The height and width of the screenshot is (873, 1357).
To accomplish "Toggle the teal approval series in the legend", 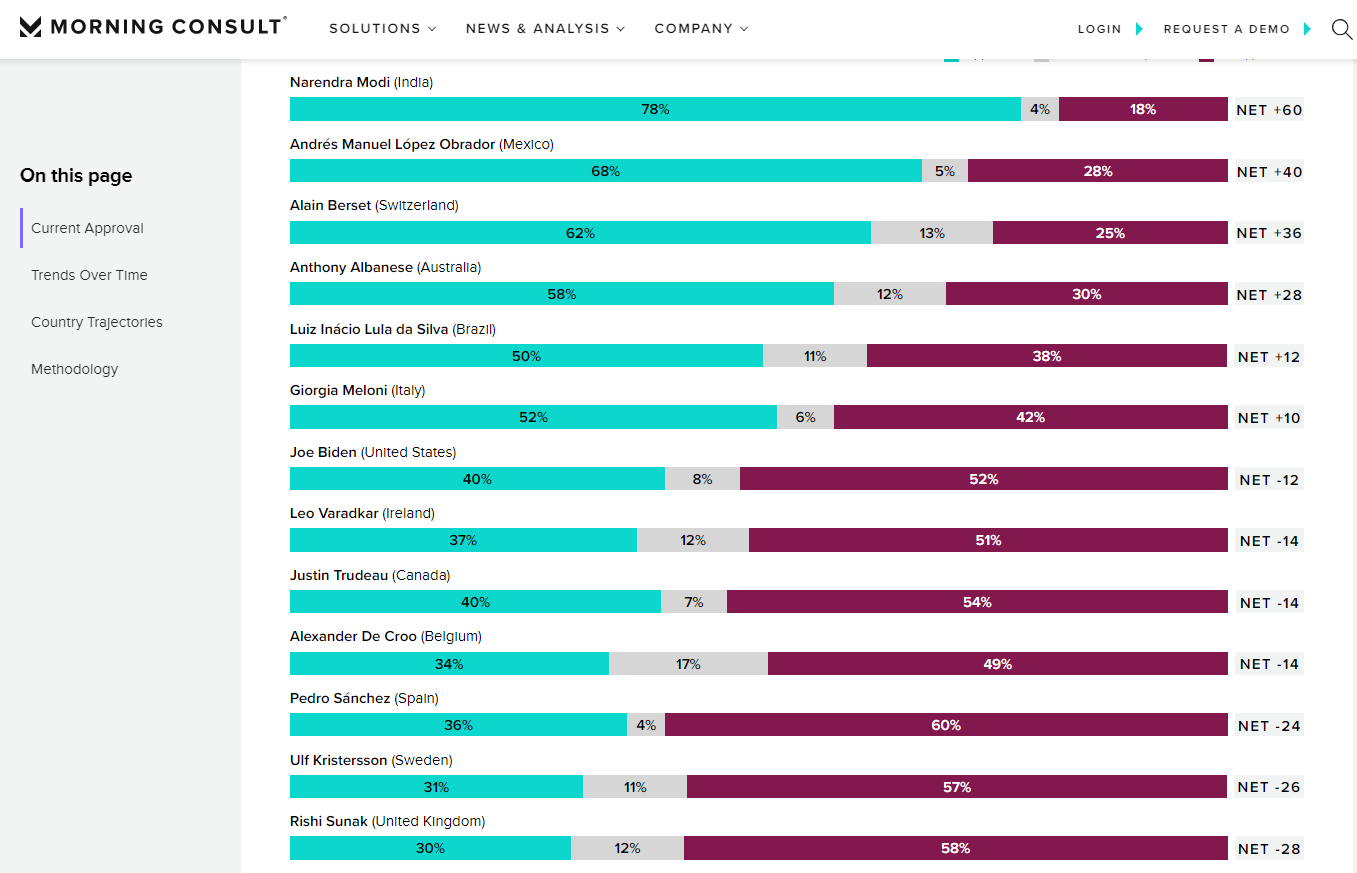I will 951,58.
